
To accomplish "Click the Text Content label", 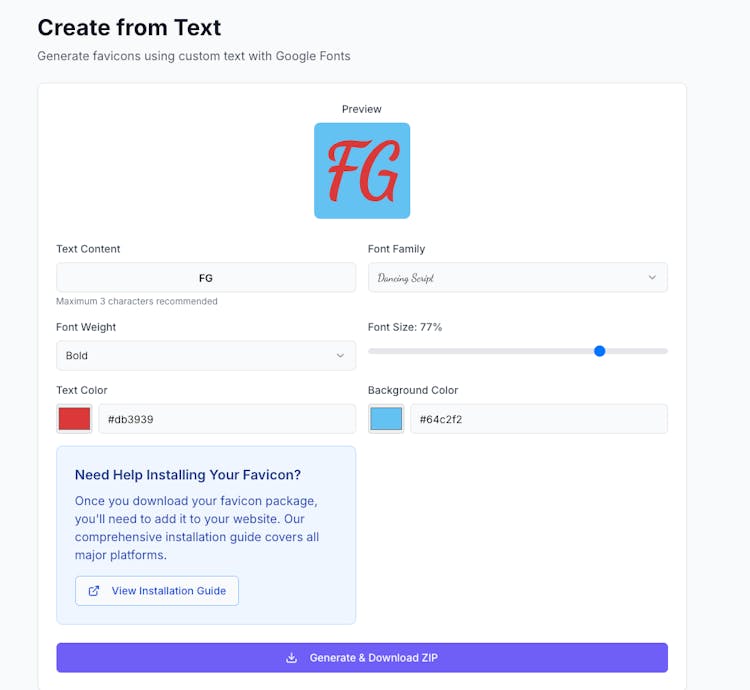I will point(88,249).
